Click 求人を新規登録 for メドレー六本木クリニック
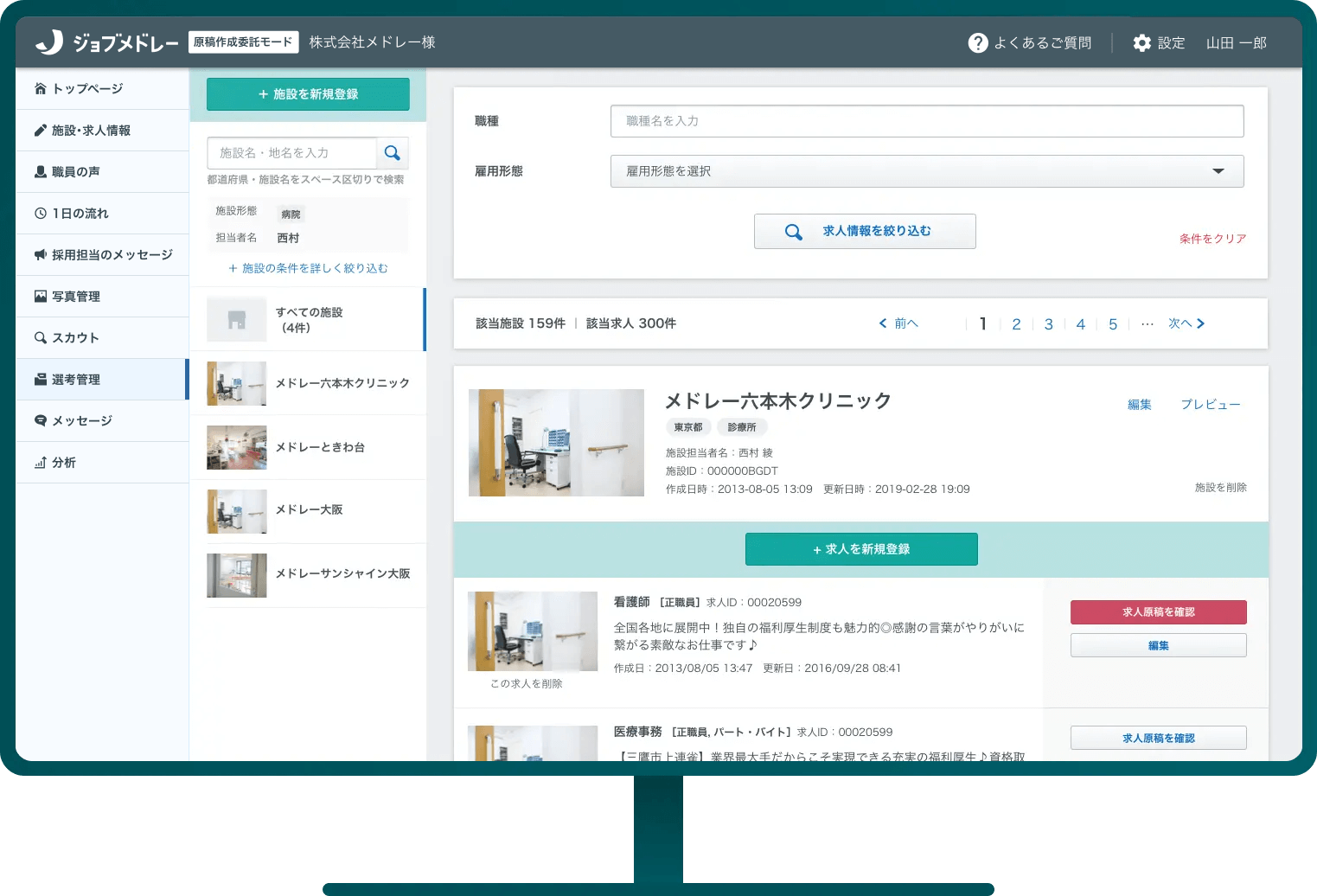Viewport: 1317px width, 896px height. click(860, 549)
